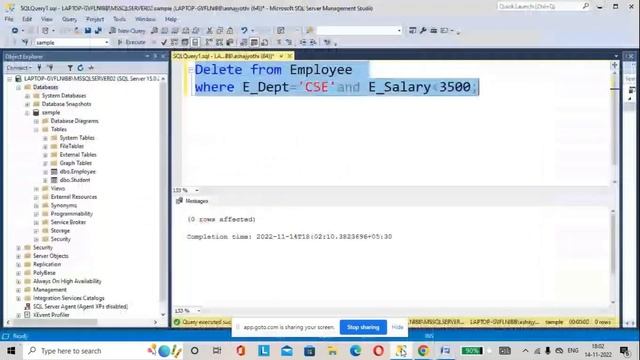Collapse the sample database node
640x360 pixels.
(27, 113)
